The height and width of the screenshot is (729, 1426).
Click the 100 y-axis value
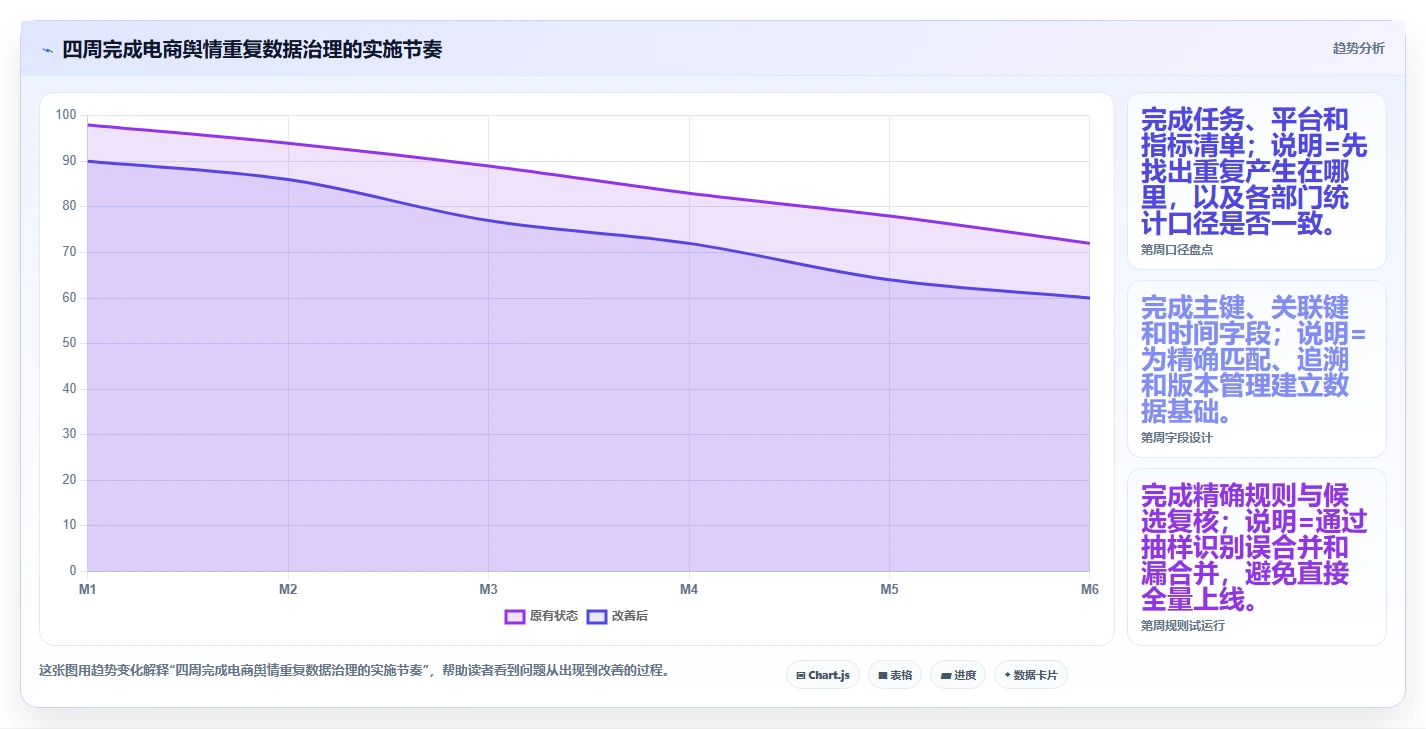(x=66, y=115)
